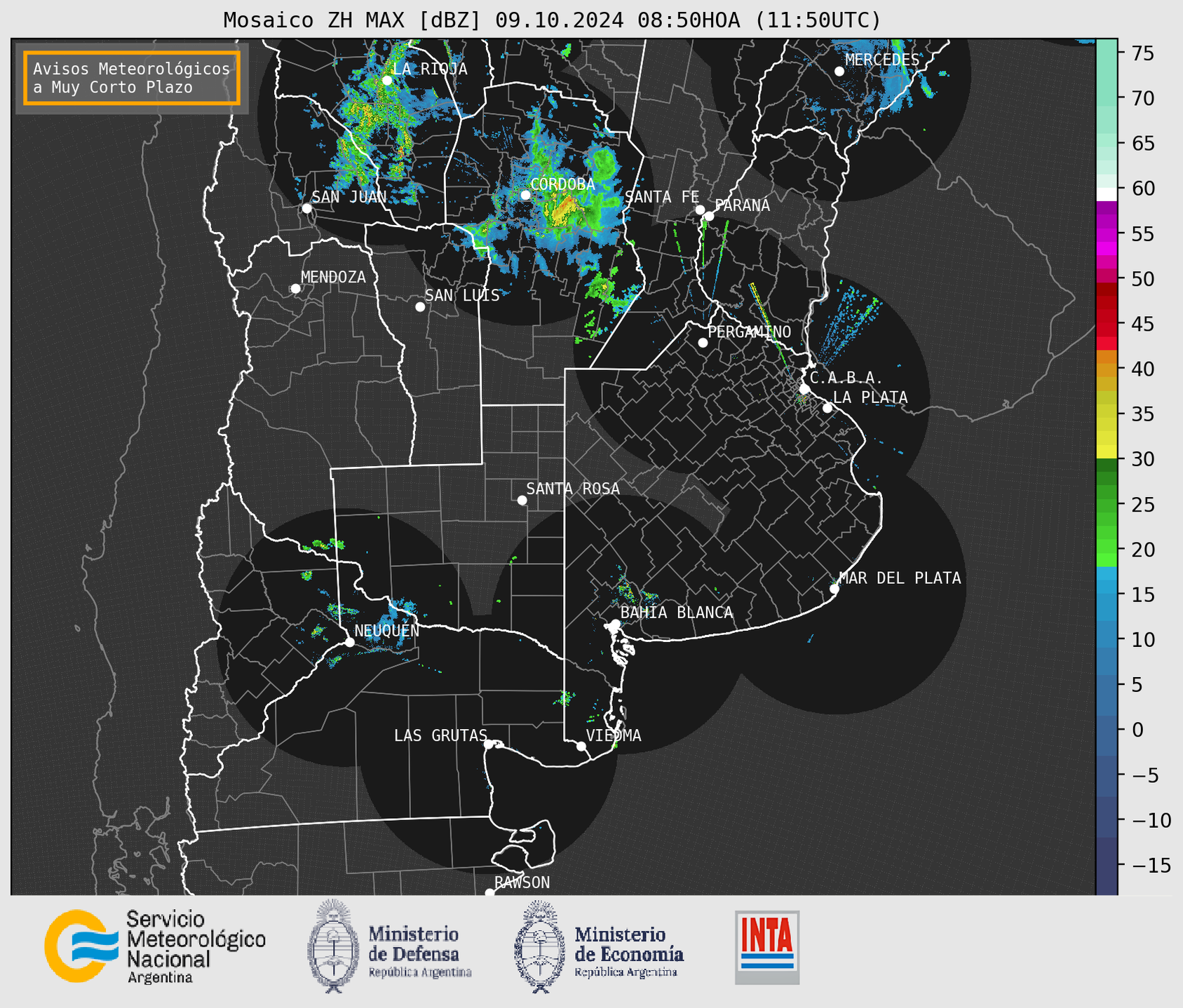Click the Ministerio de Economía emblem
The image size is (1183, 1008).
pyautogui.click(x=540, y=946)
